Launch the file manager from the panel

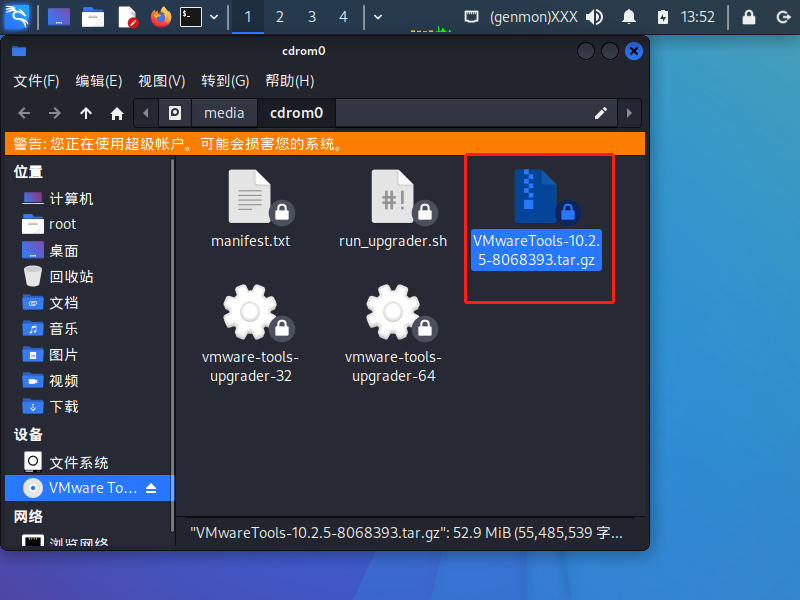click(93, 17)
